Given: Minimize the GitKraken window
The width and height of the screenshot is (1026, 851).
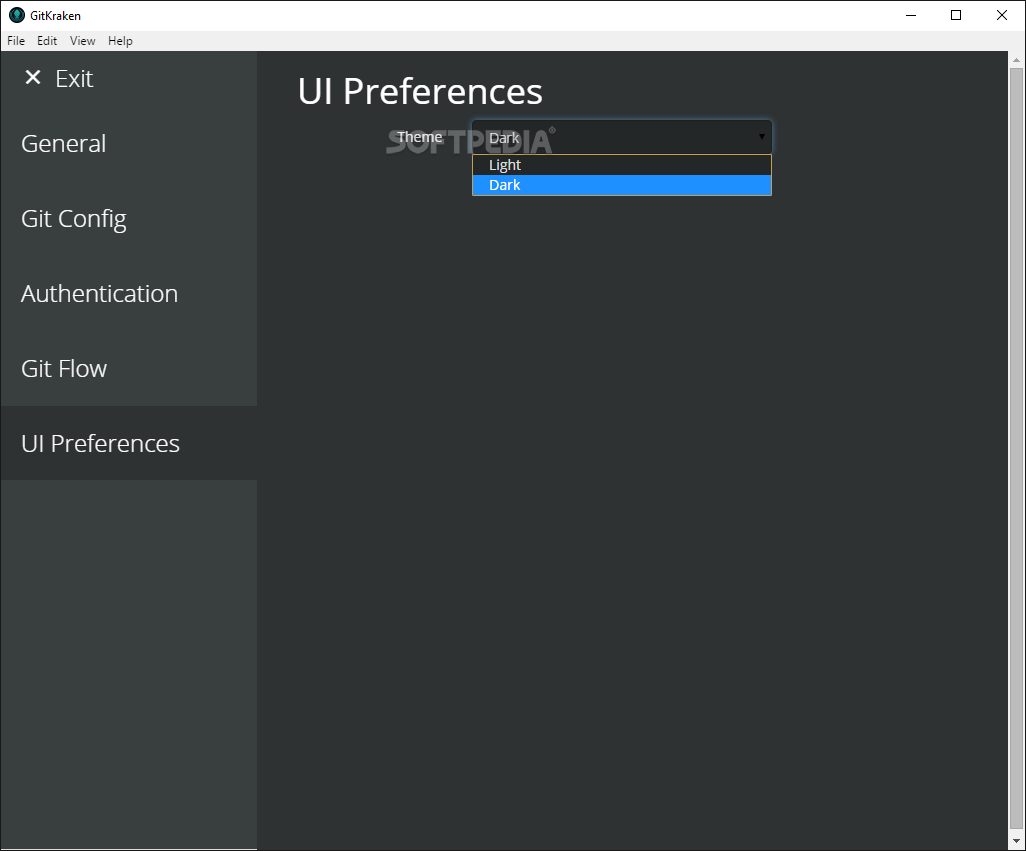Looking at the screenshot, I should point(911,15).
